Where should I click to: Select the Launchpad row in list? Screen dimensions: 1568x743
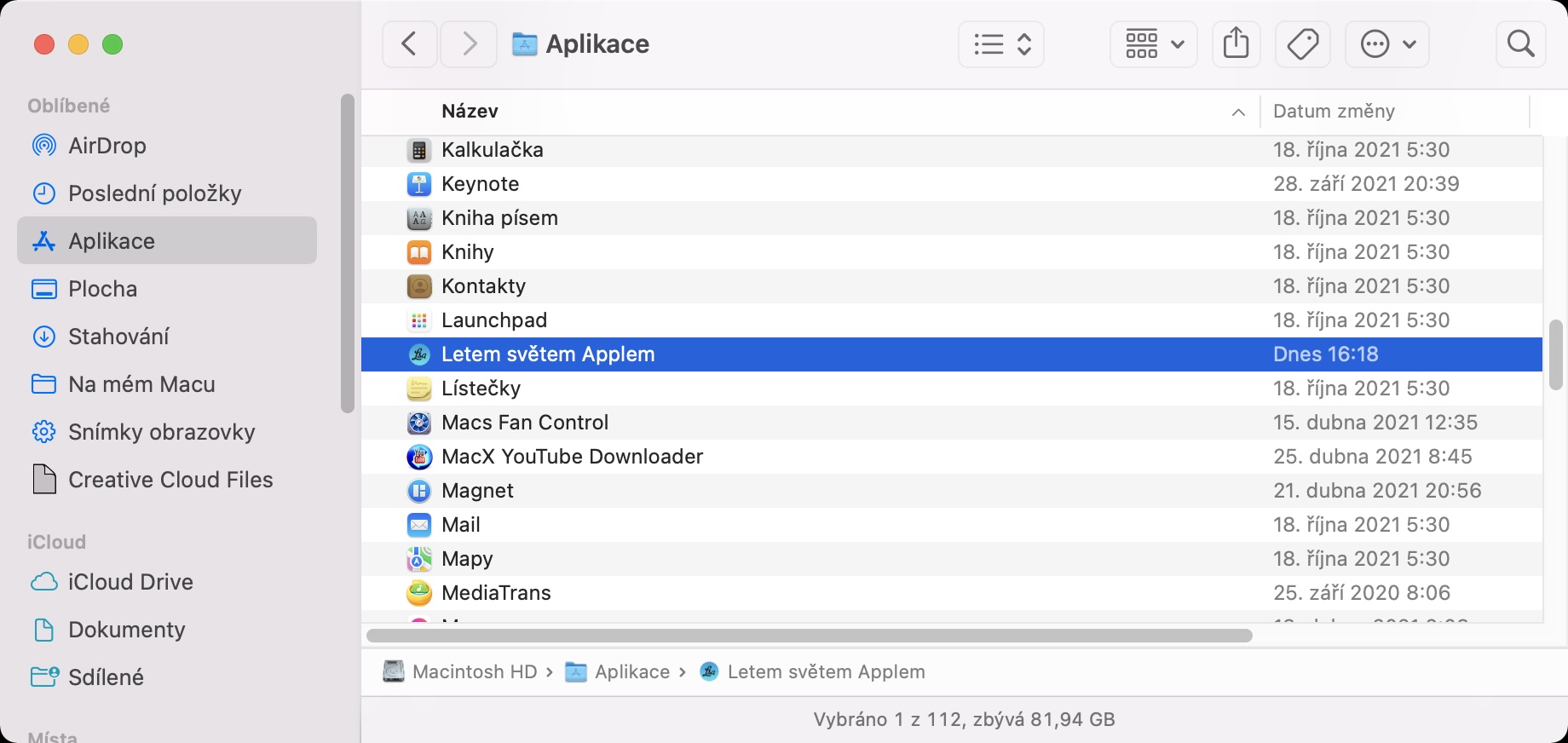point(494,320)
